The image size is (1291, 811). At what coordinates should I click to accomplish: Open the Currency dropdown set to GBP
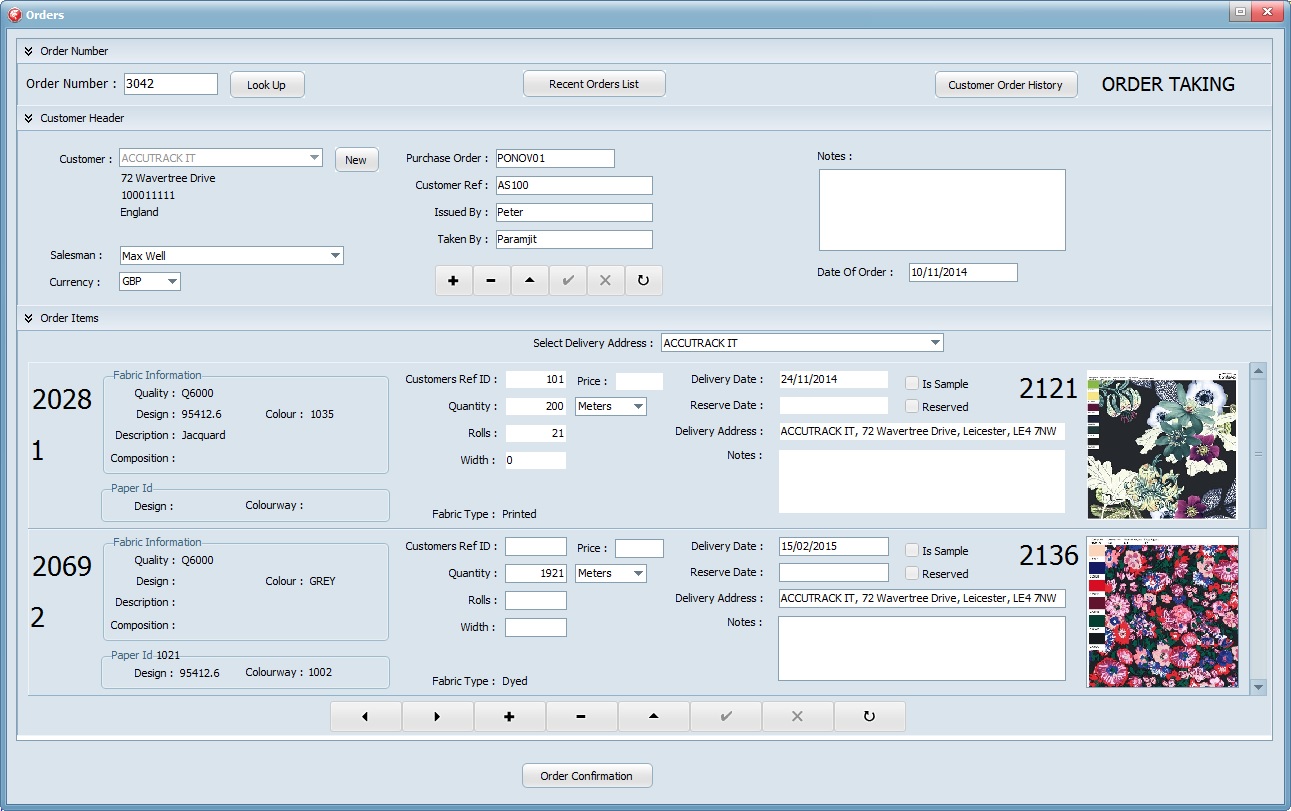(172, 282)
